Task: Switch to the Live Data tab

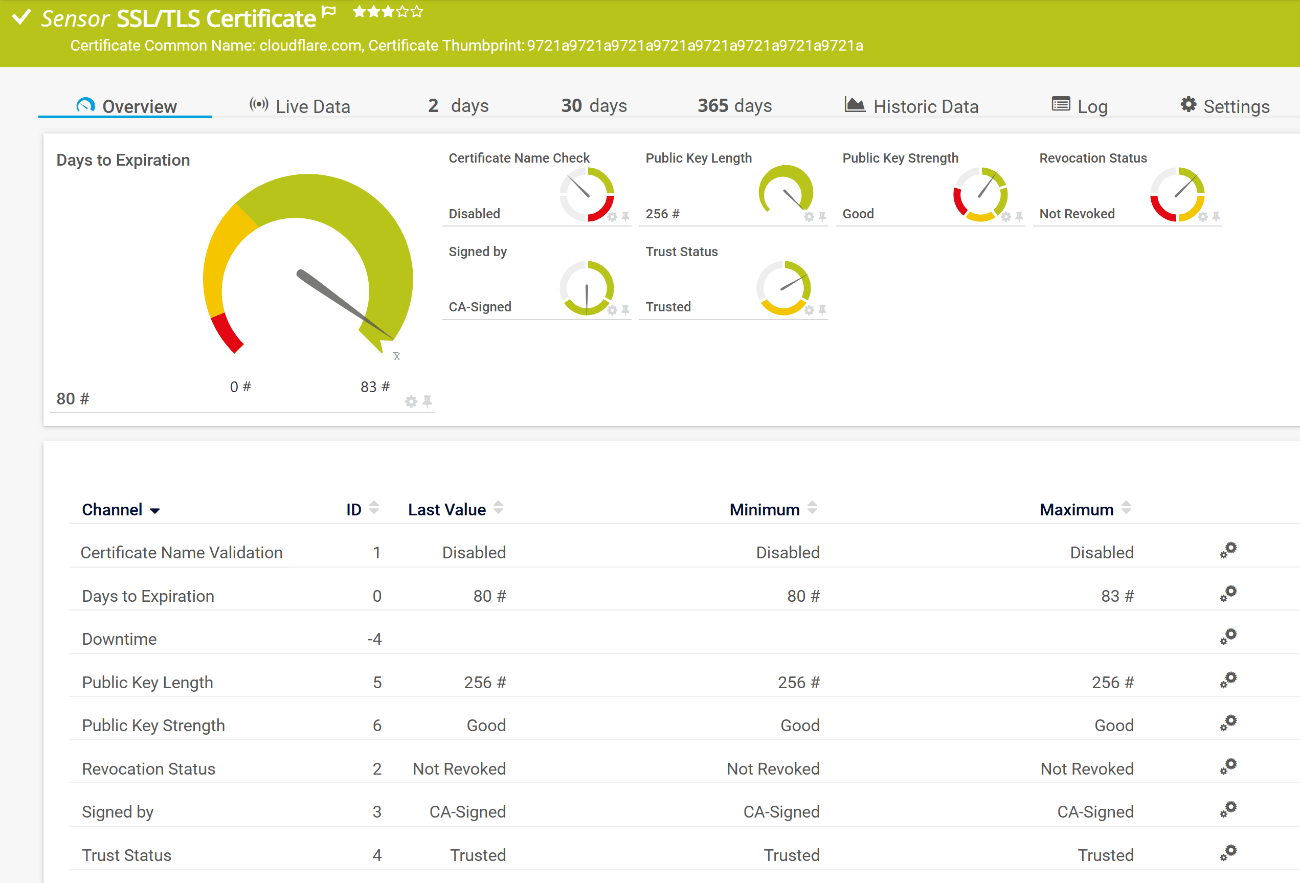Action: pos(300,106)
